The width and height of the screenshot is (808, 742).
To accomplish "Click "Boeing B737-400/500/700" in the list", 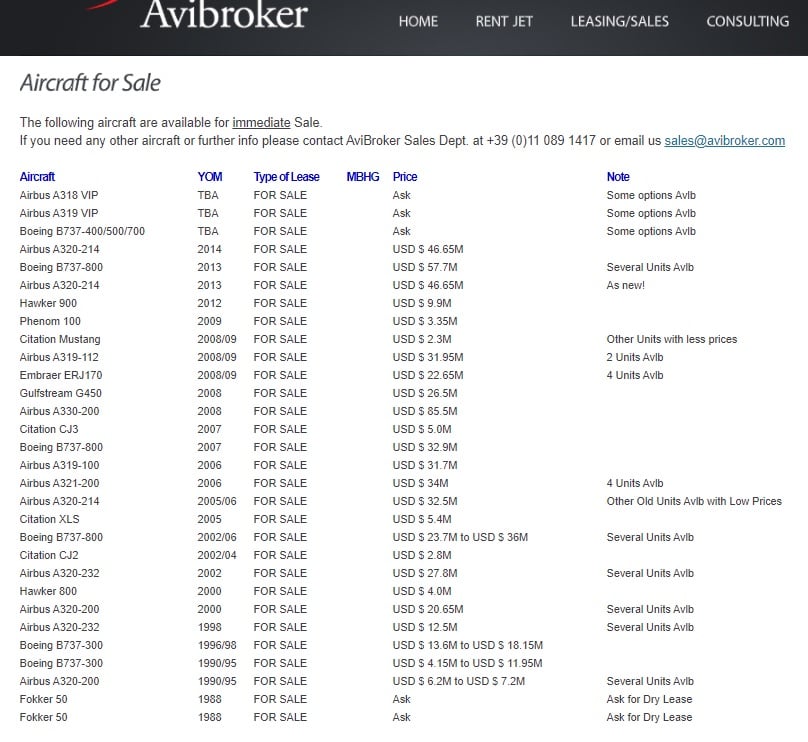I will [82, 231].
